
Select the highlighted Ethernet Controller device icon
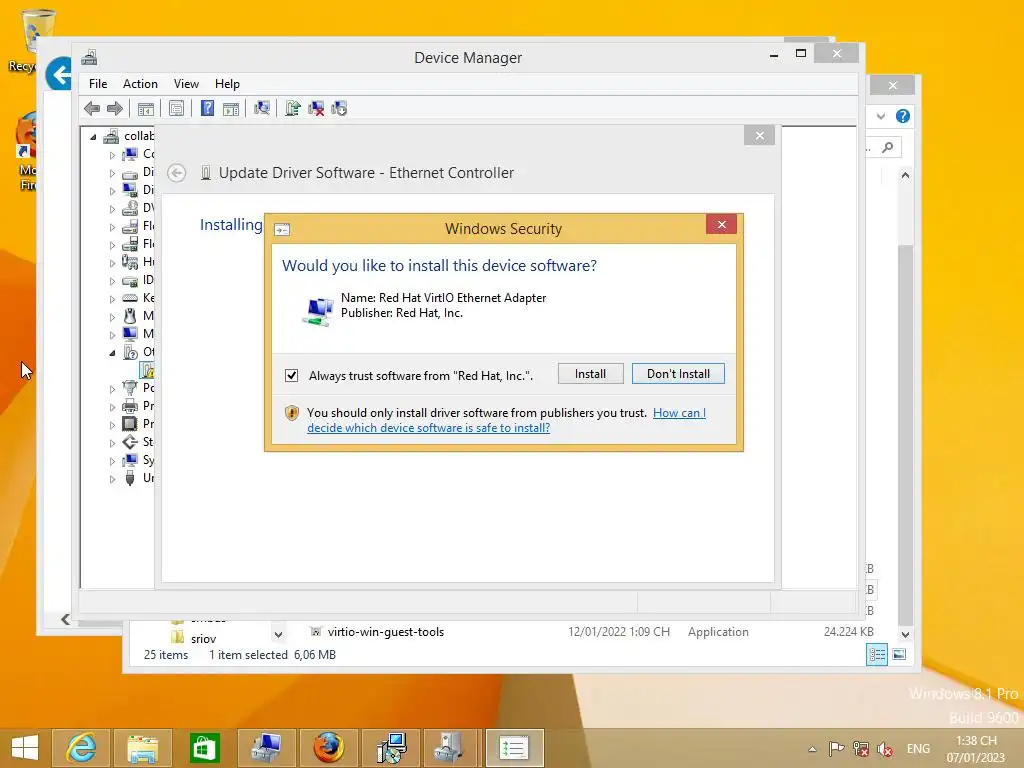pos(148,370)
